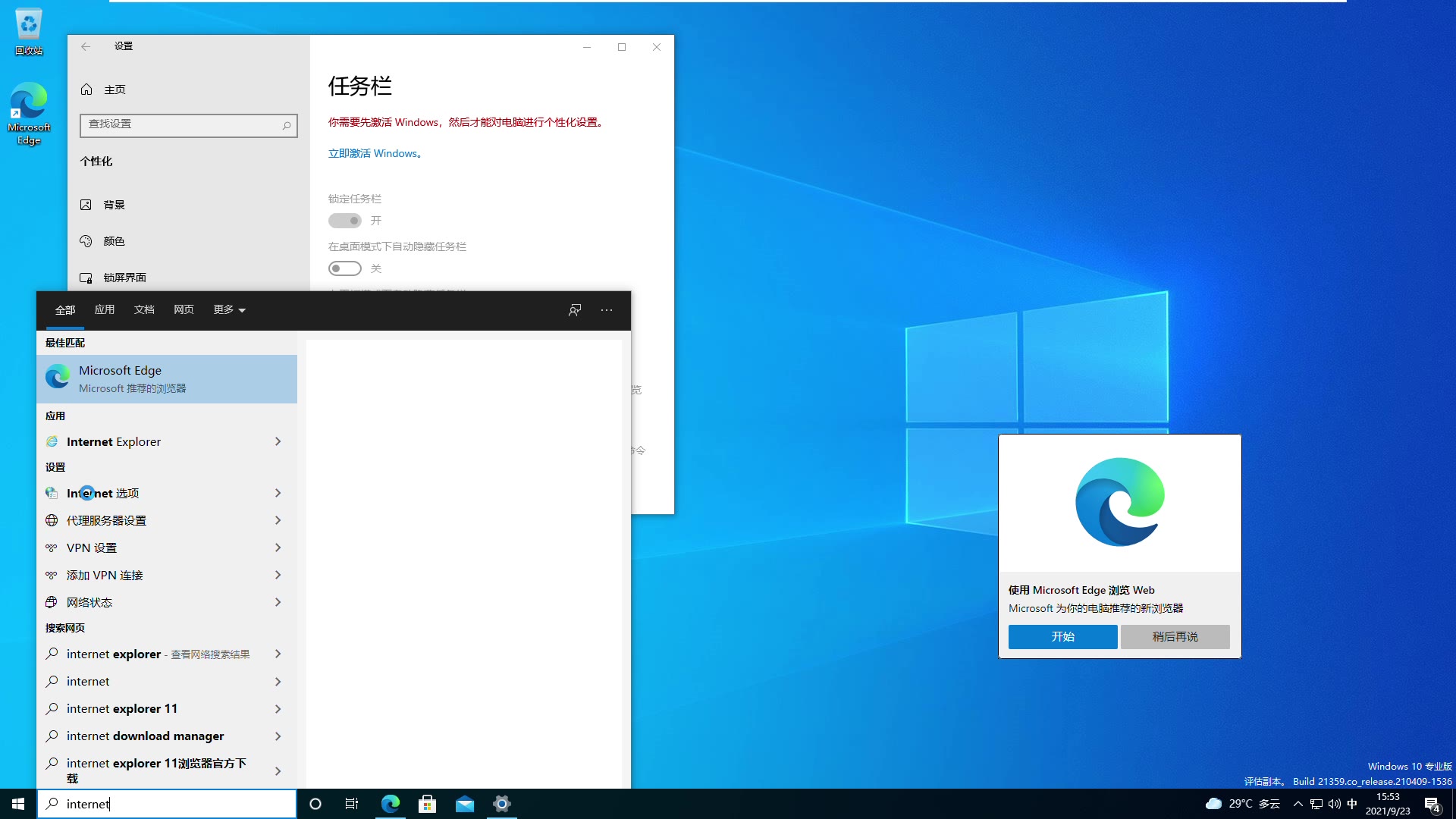The height and width of the screenshot is (819, 1456).
Task: Expand 'internet download manager' suggestion chevron
Action: click(278, 736)
